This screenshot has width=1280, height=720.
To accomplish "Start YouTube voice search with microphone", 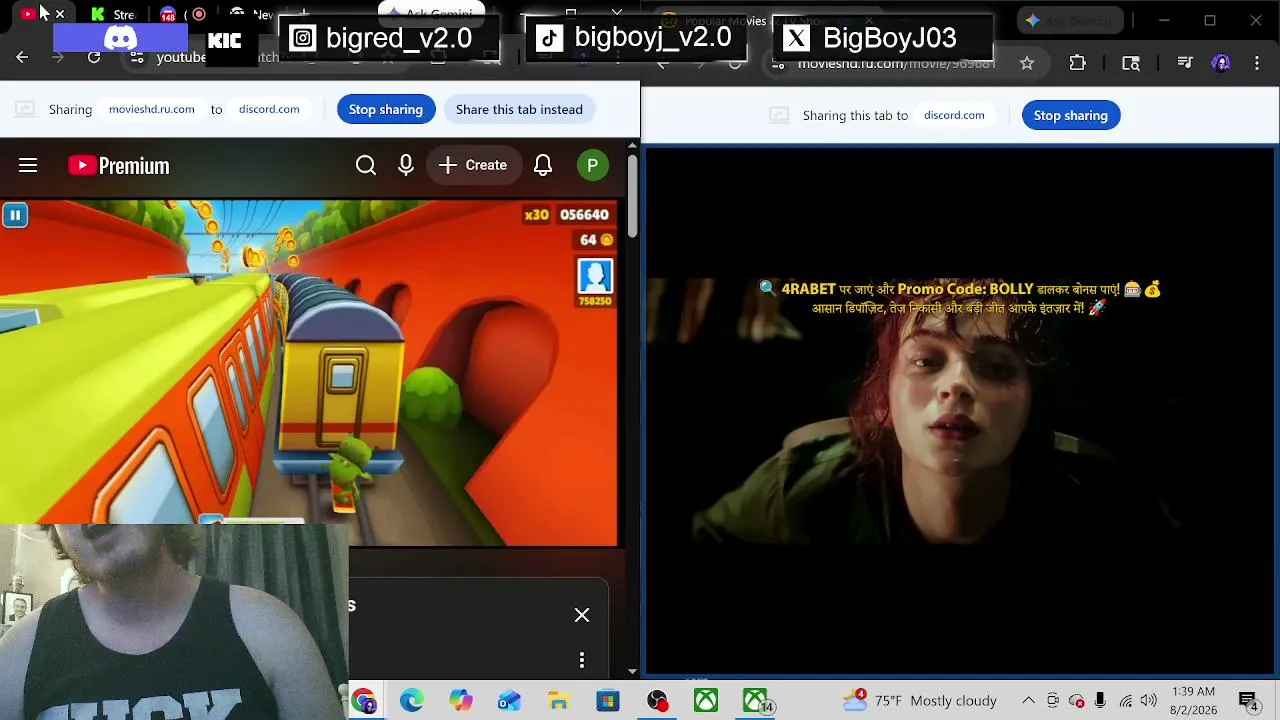I will (x=406, y=165).
